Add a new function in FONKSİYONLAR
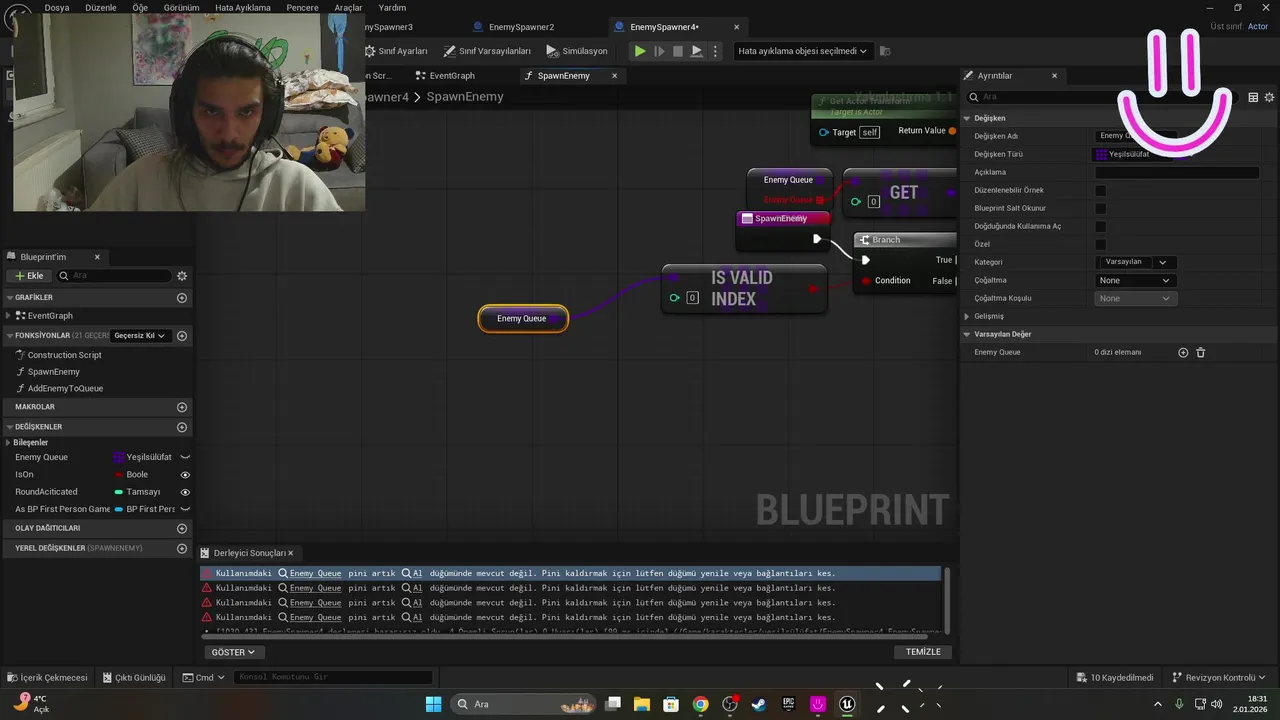This screenshot has width=1280, height=720. click(182, 336)
